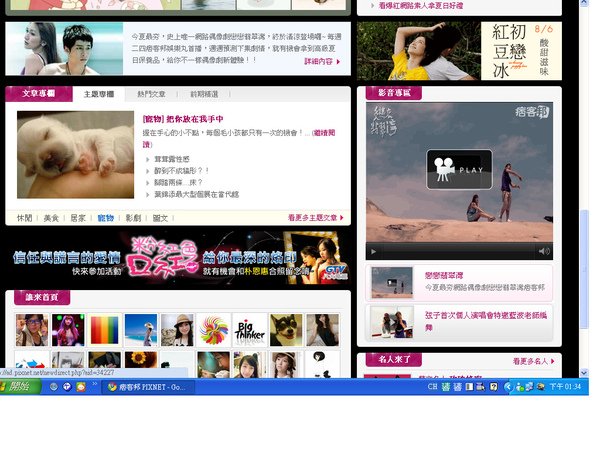This screenshot has width=600, height=450.
Task: Click the 文章專欄 section header
Action: (39, 93)
